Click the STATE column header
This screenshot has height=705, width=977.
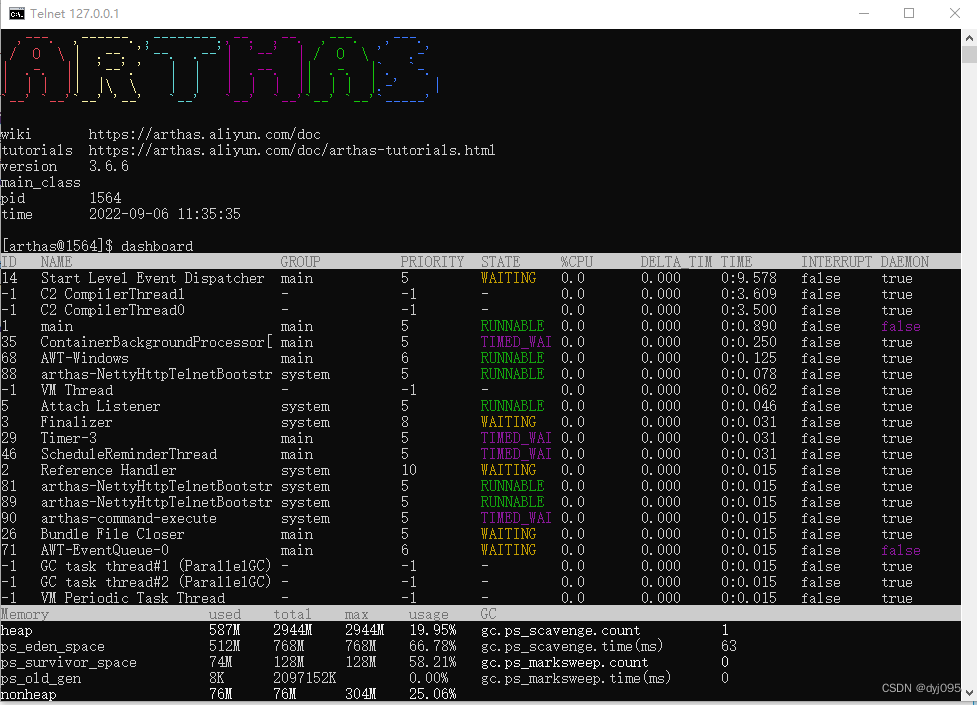point(500,262)
